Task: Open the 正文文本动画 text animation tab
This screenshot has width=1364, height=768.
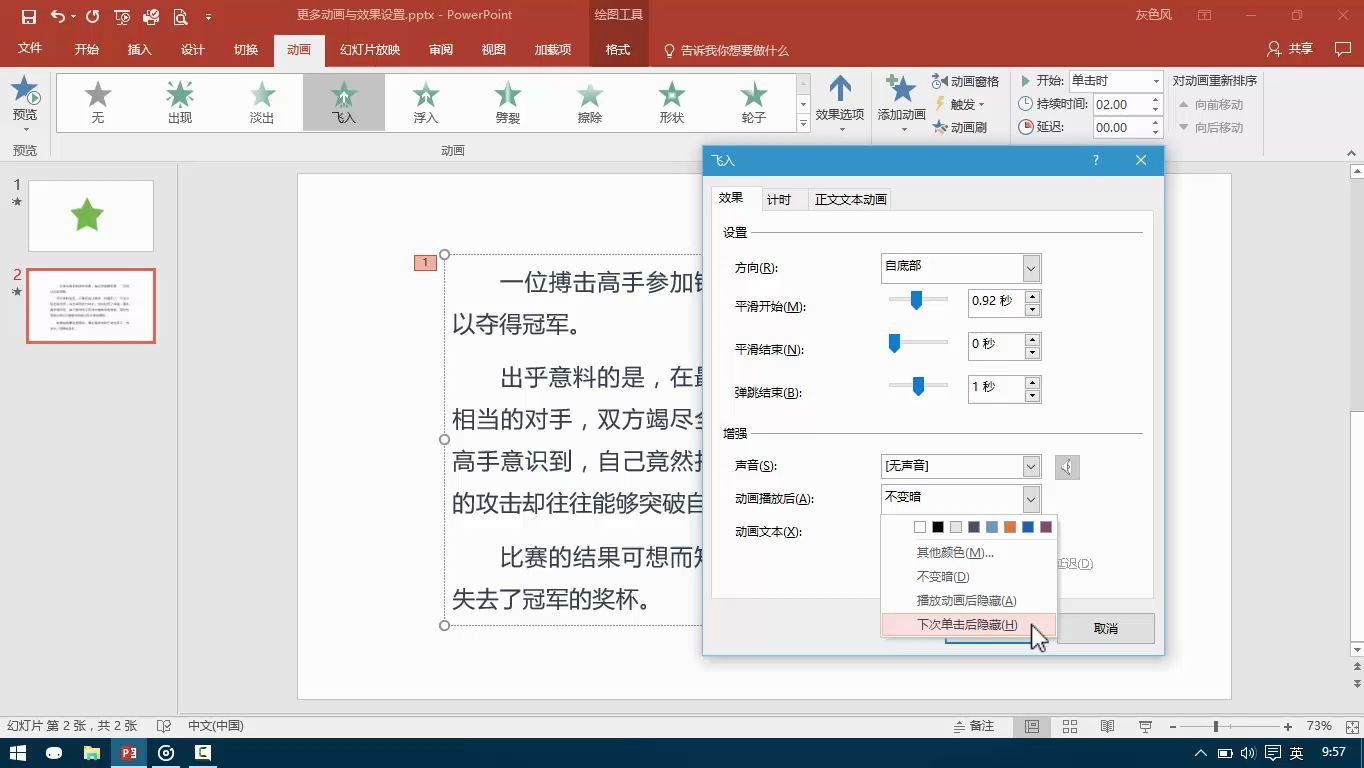Action: tap(851, 199)
